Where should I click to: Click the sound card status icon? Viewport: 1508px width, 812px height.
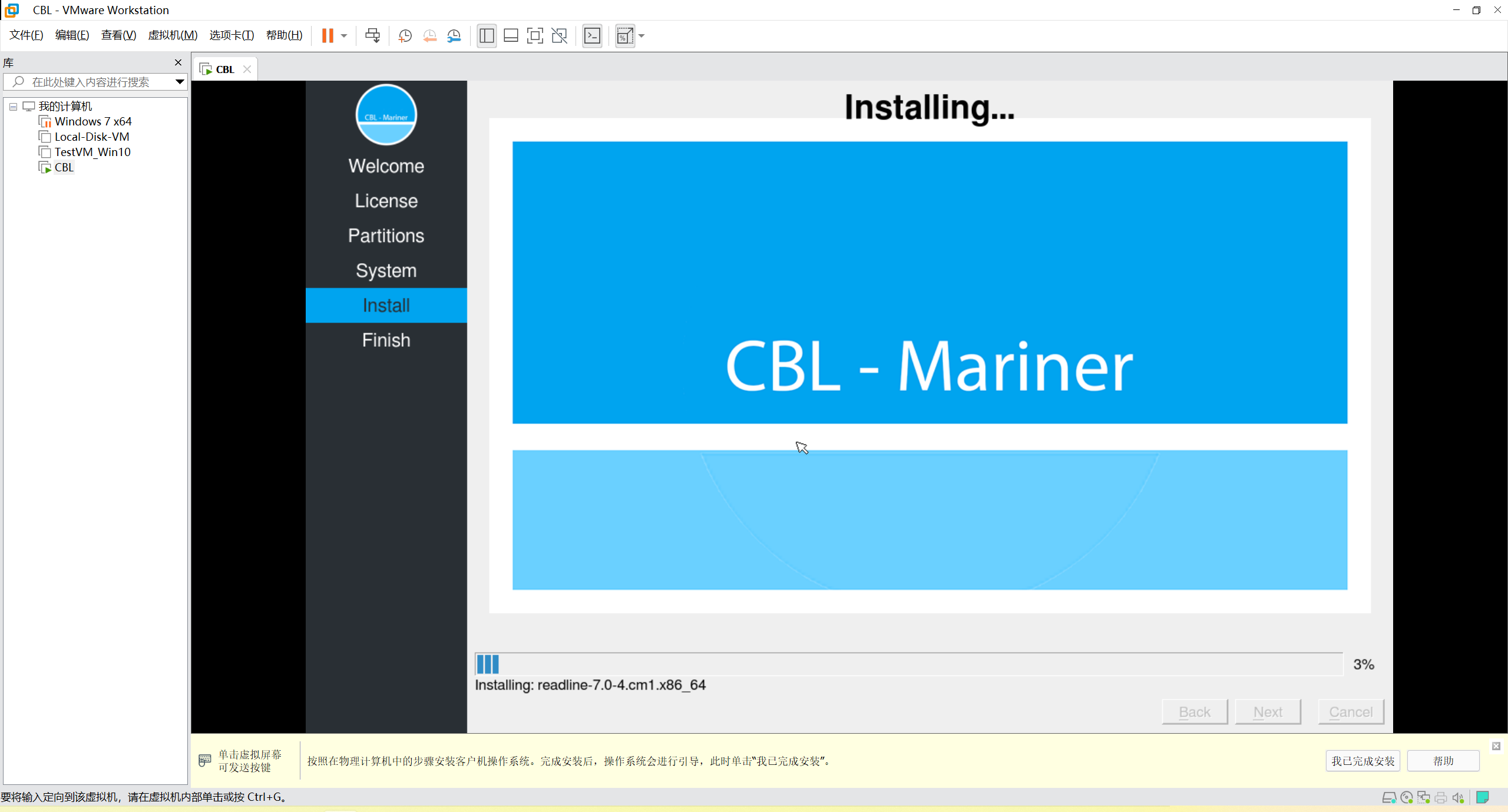1458,797
